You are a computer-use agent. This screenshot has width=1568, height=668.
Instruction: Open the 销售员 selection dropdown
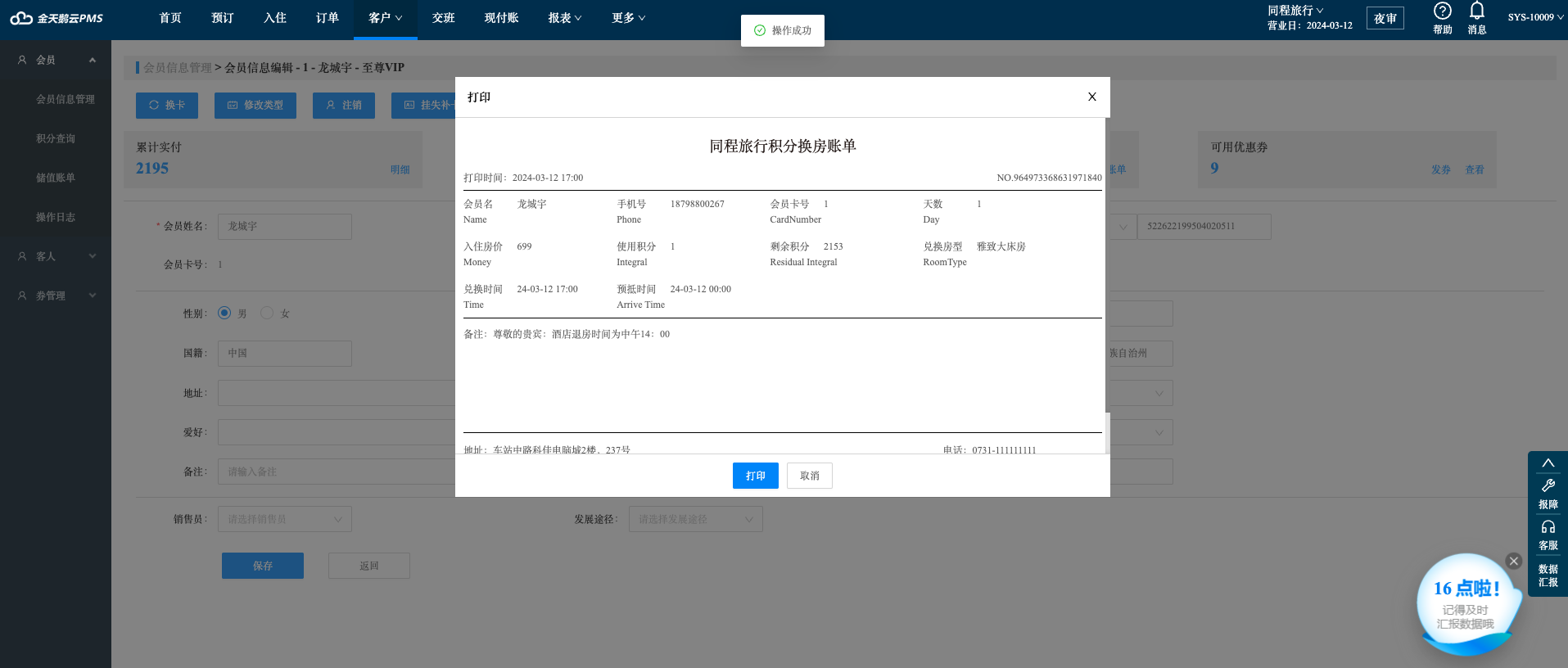coord(285,519)
